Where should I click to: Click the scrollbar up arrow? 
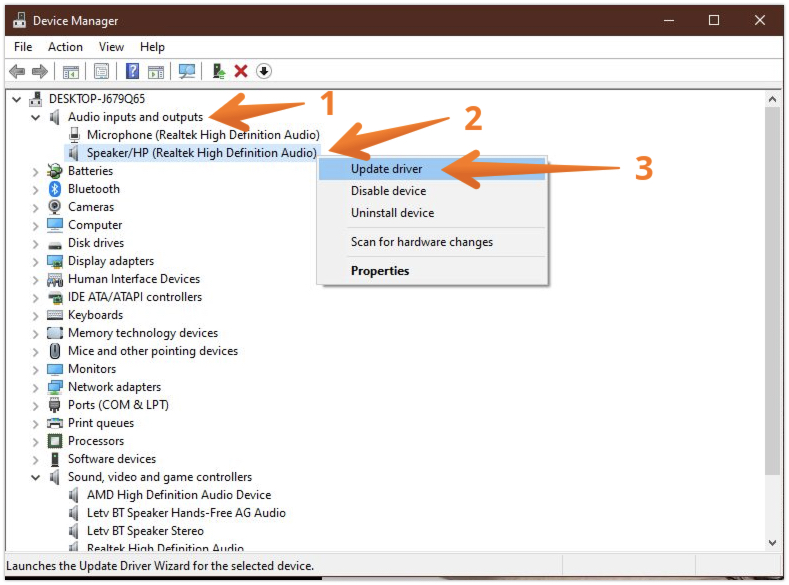tap(772, 100)
